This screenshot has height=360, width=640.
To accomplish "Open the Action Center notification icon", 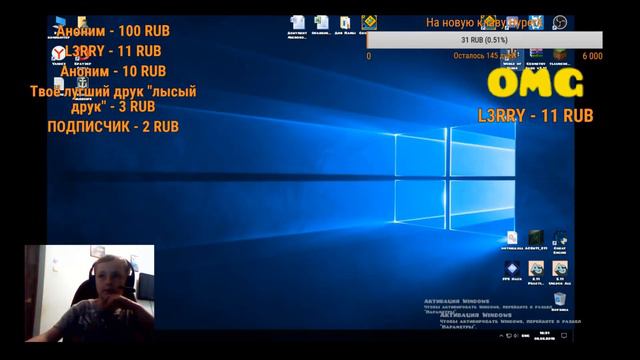I will 564,336.
